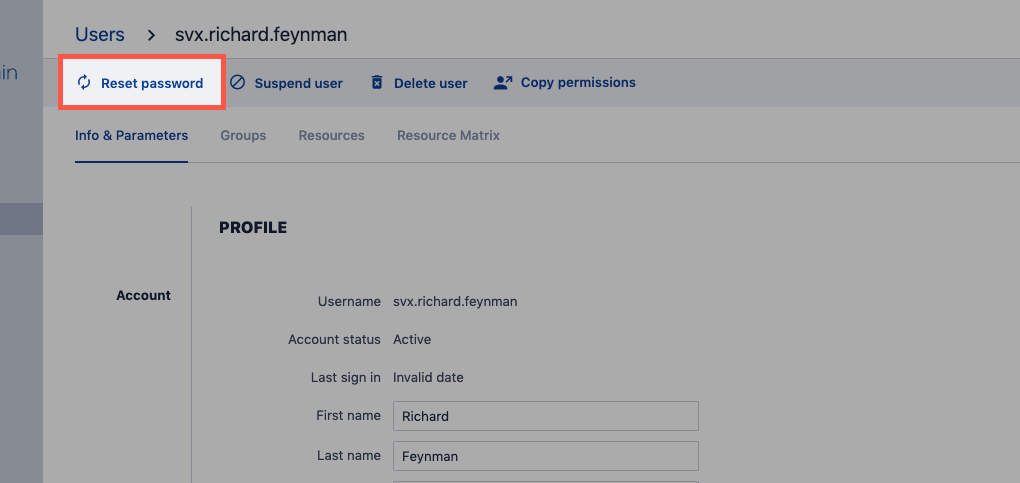Go back to the Users breadcrumb

tap(100, 35)
